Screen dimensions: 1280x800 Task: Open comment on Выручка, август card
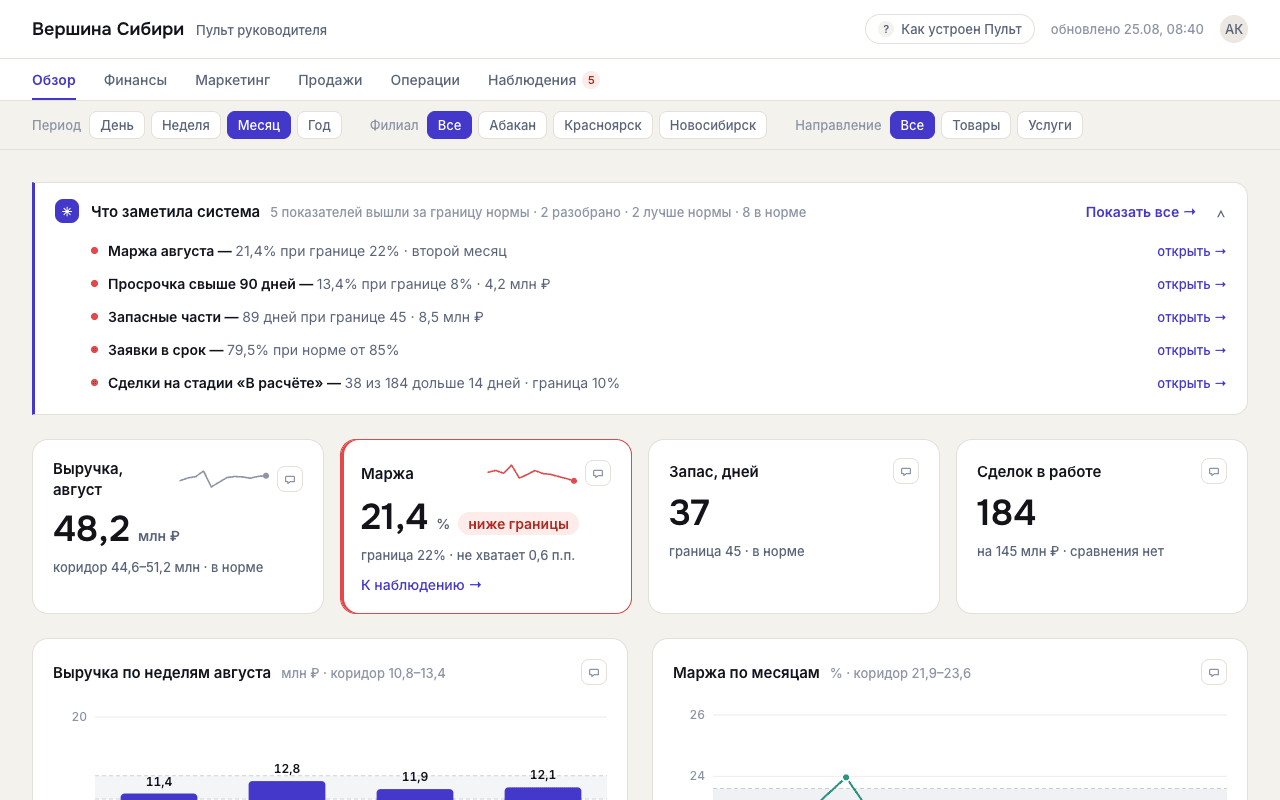click(x=290, y=479)
